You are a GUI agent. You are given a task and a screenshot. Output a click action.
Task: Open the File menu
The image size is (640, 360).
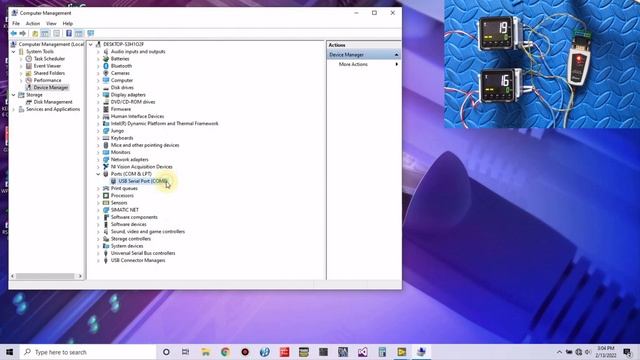[16, 24]
